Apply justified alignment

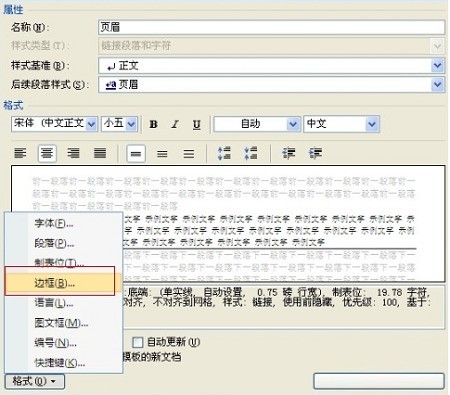100,154
